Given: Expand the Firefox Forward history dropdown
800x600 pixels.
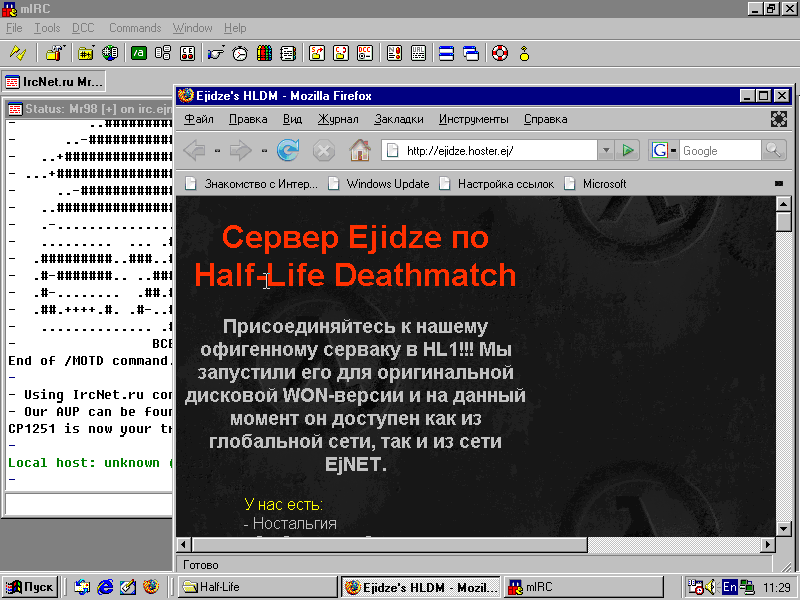Looking at the screenshot, I should (264, 151).
